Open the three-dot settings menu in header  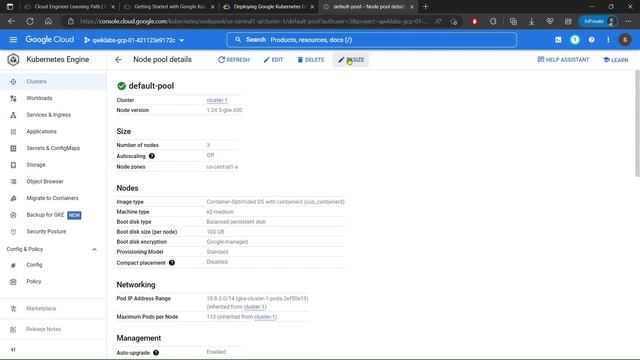608,40
